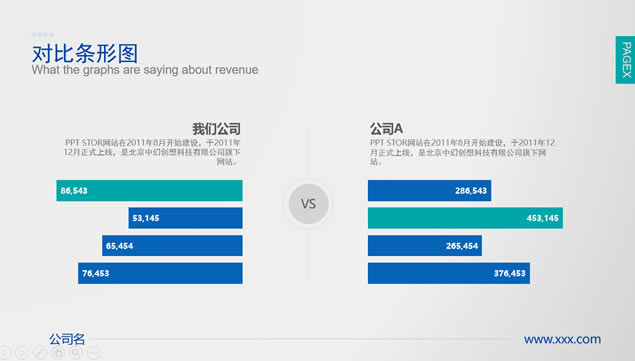The width and height of the screenshot is (635, 361).
Task: Click the 公司A heading
Action: coord(386,129)
